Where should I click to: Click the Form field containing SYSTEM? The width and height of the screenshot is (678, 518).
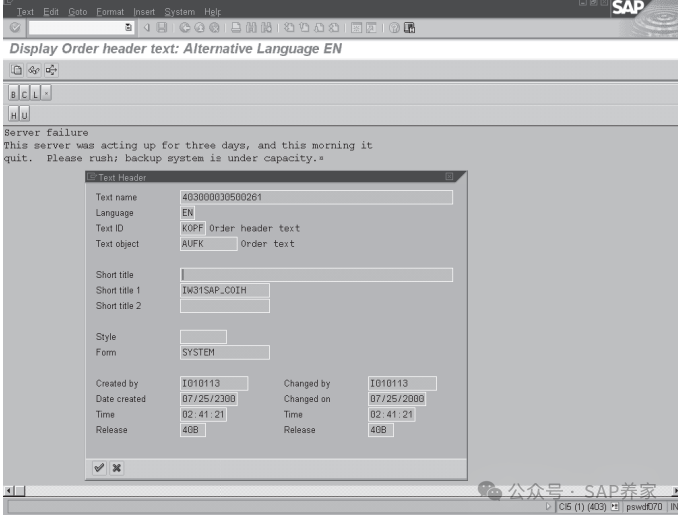click(x=224, y=352)
